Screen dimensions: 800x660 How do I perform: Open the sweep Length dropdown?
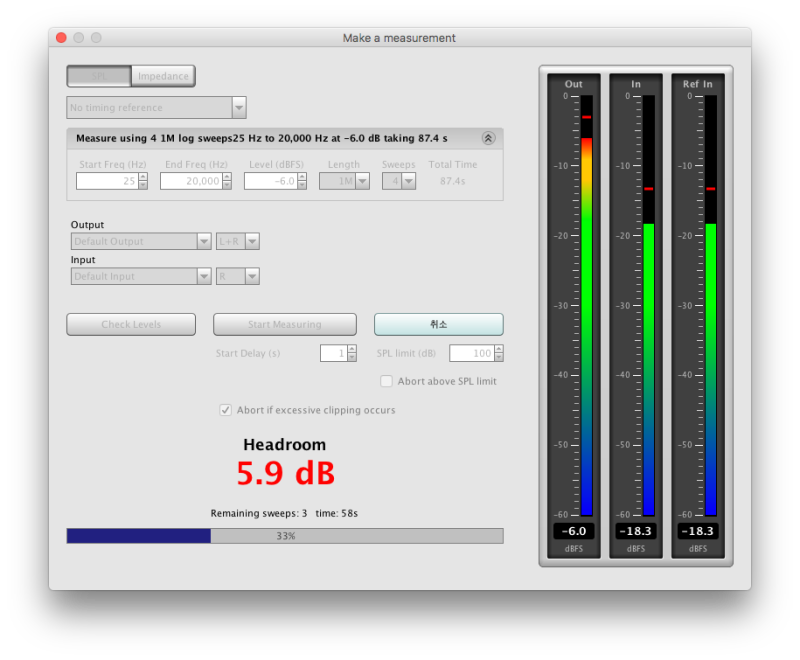tap(344, 181)
